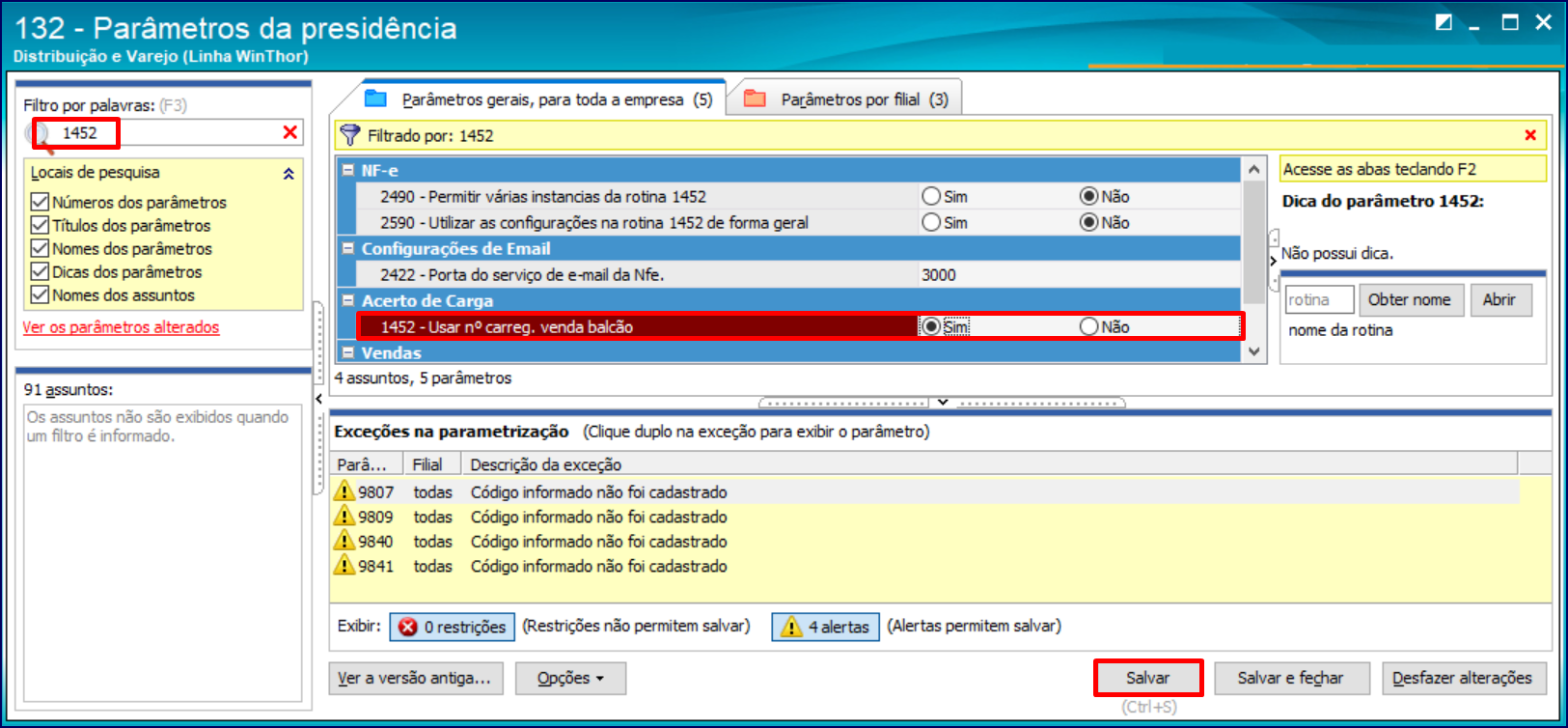This screenshot has width=1568, height=728.
Task: Toggle the '4 alertas' filter button
Action: click(826, 627)
